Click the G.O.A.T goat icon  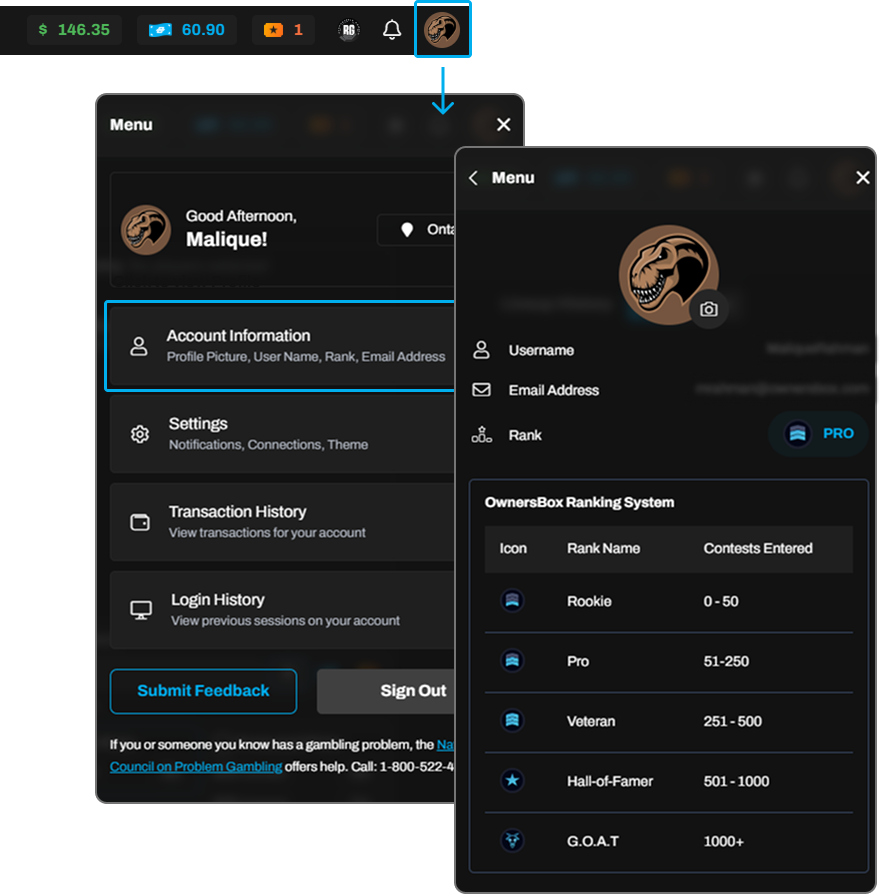coord(512,840)
